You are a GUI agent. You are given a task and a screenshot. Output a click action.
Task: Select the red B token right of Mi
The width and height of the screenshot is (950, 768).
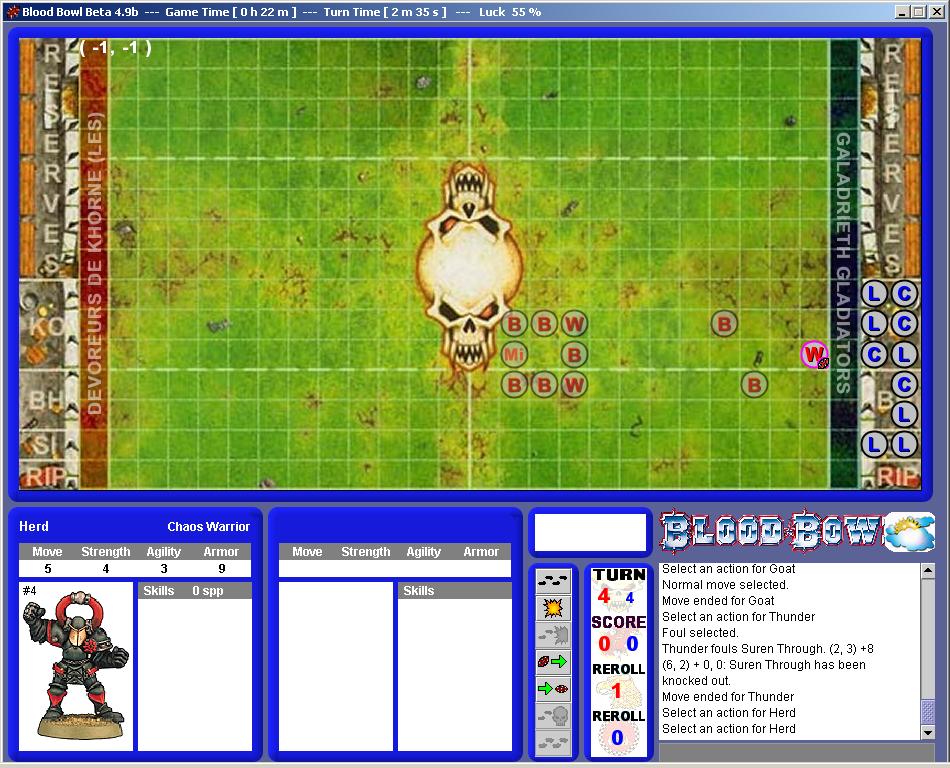click(x=574, y=354)
